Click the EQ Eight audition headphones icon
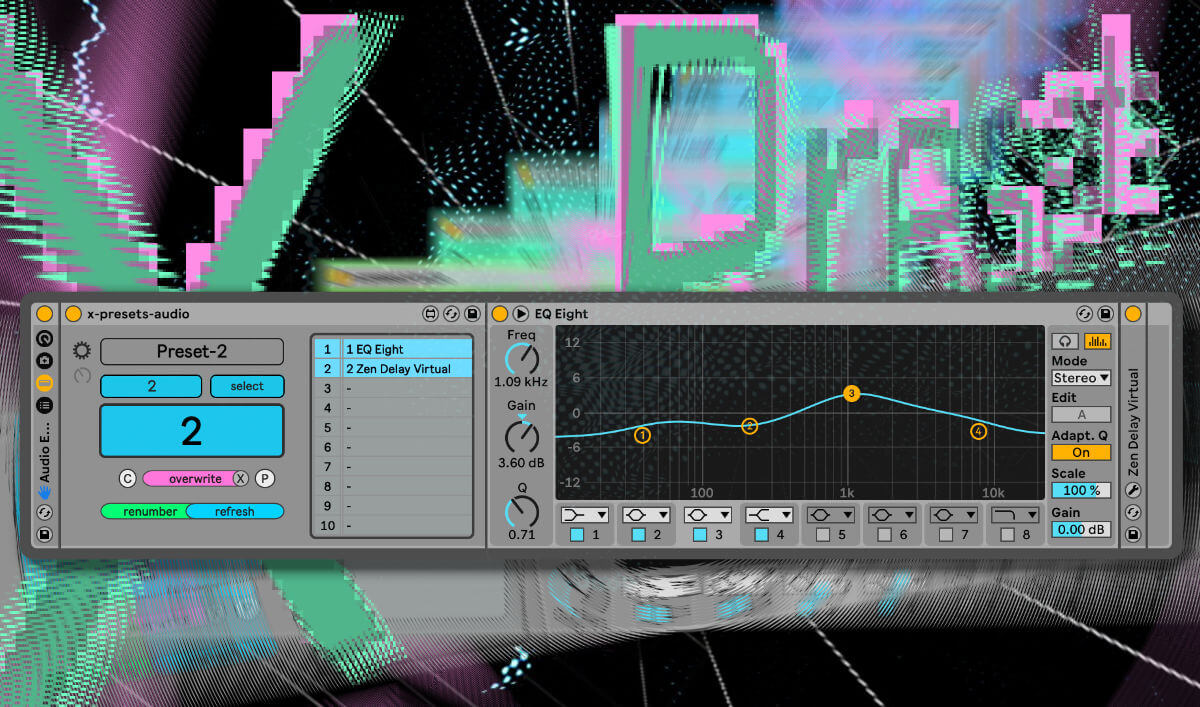The height and width of the screenshot is (707, 1200). pos(1067,341)
